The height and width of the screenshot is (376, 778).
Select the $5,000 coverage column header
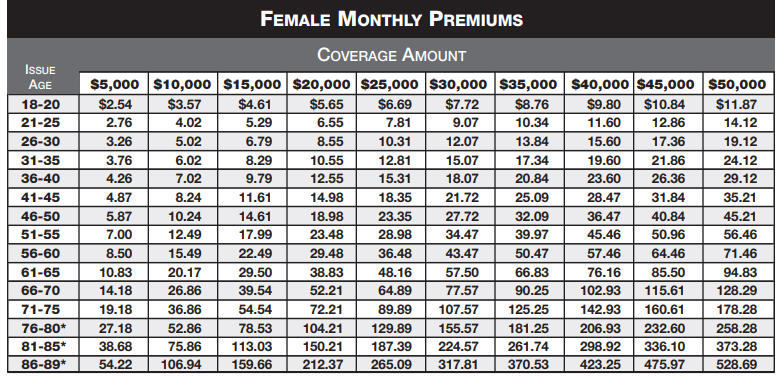(x=114, y=84)
